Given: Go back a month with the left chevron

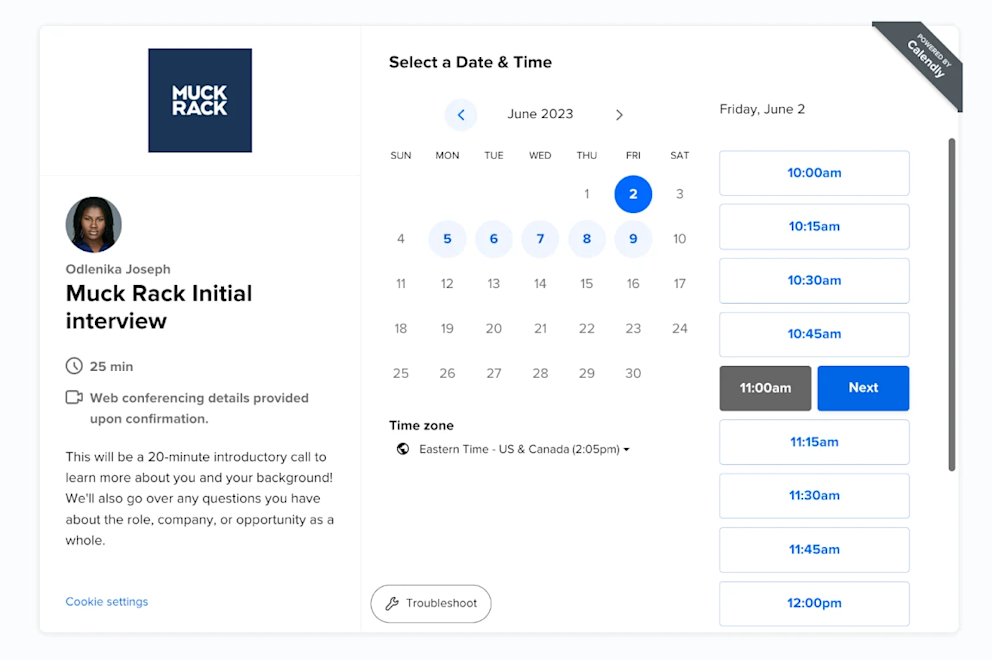Looking at the screenshot, I should click(461, 114).
